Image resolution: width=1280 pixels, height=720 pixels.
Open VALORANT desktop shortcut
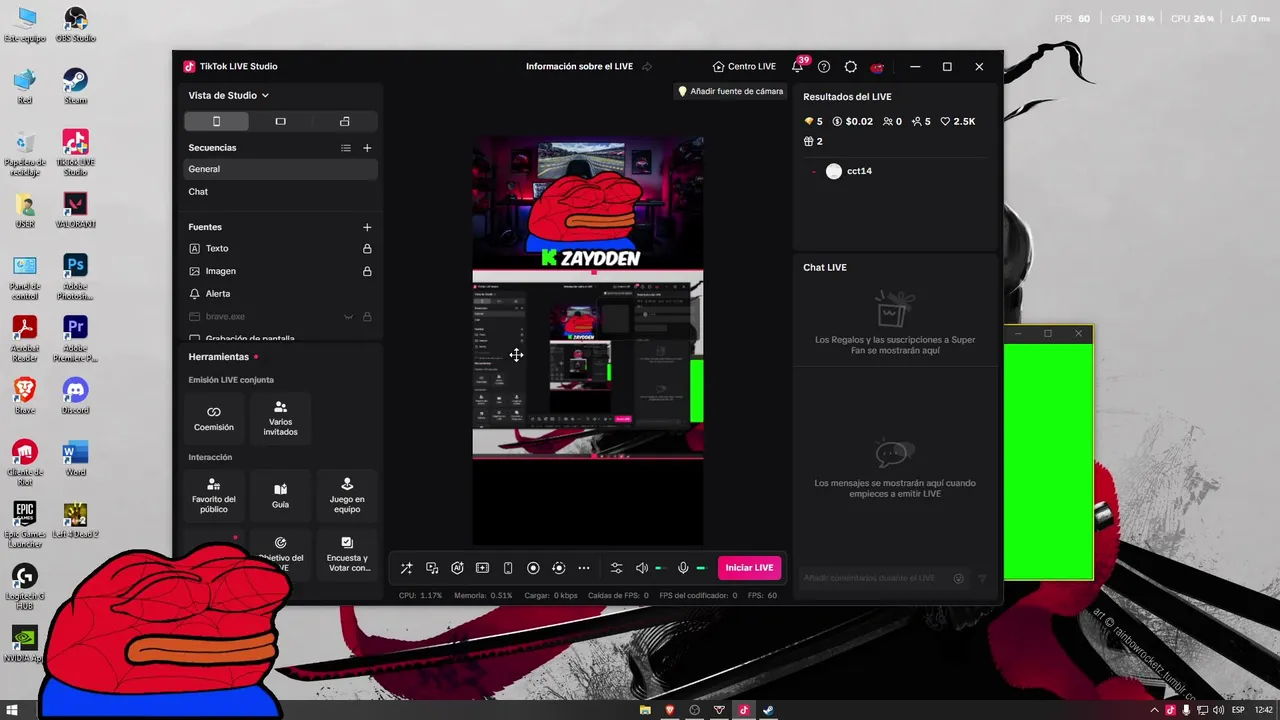coord(75,210)
